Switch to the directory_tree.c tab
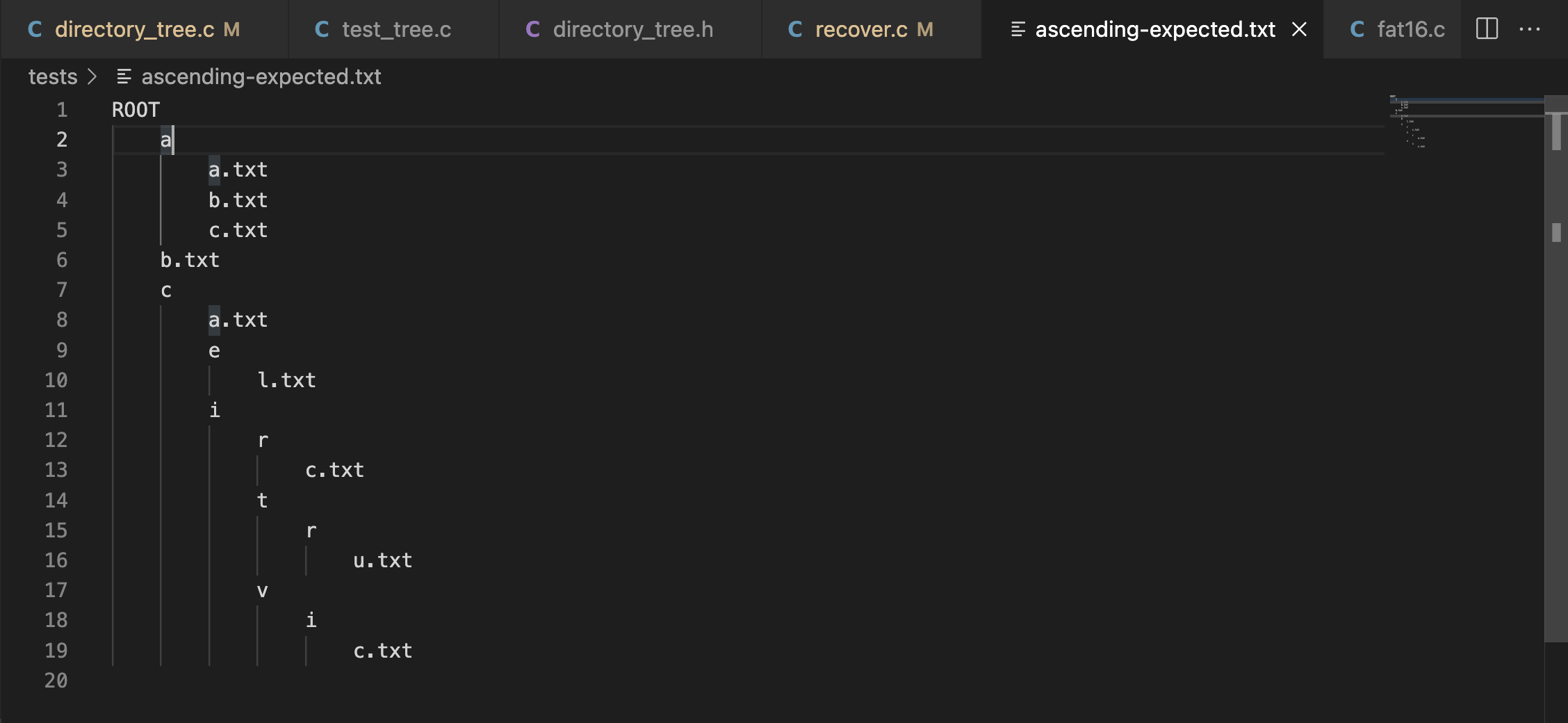Image resolution: width=1568 pixels, height=723 pixels. click(134, 29)
